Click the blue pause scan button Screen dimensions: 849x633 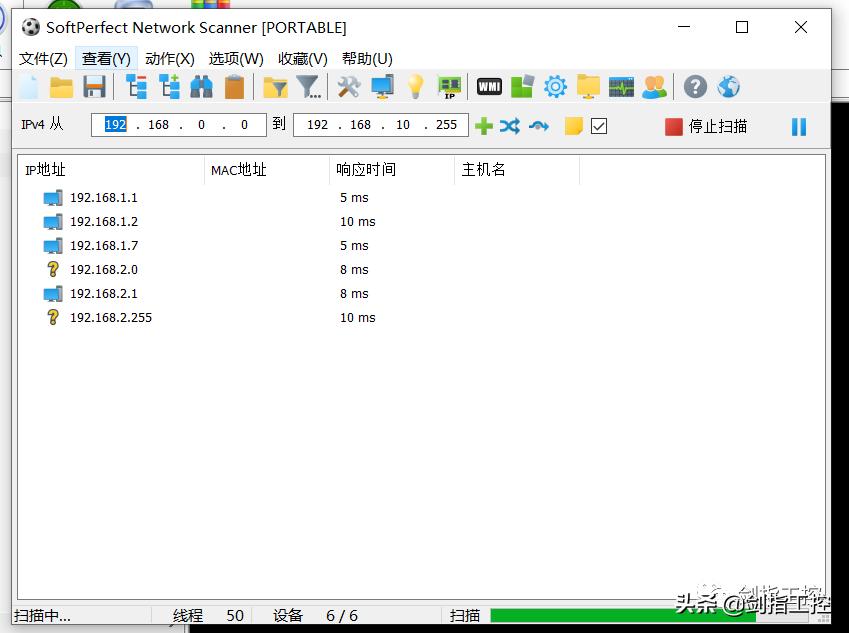[x=798, y=126]
